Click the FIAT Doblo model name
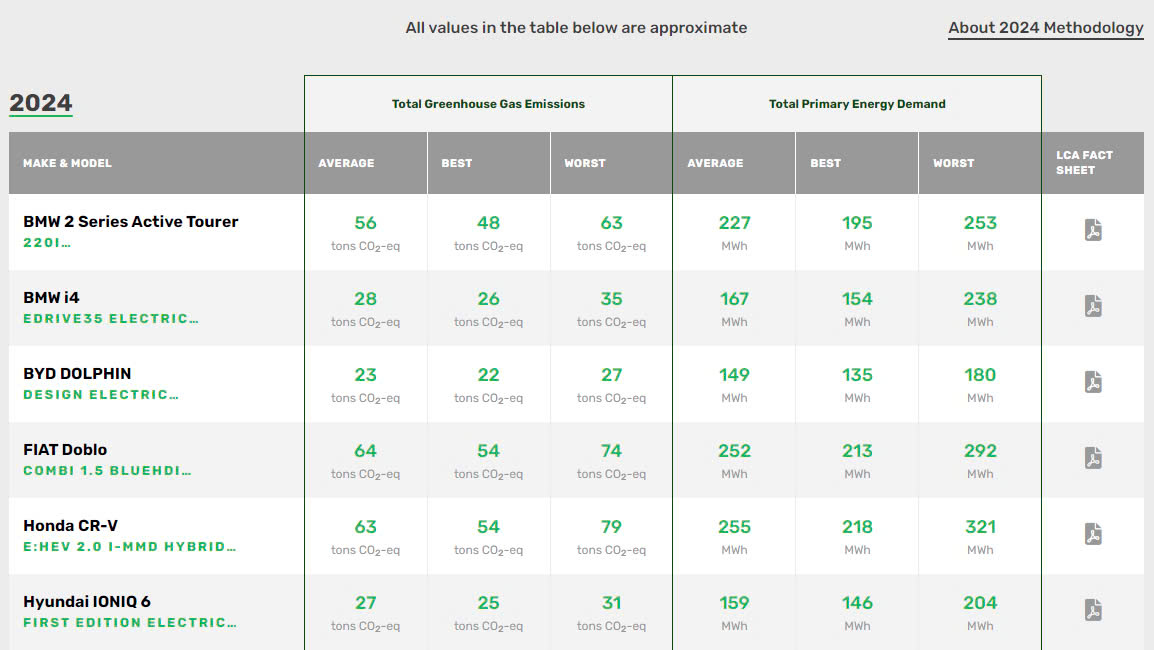The image size is (1154, 650). 65,450
